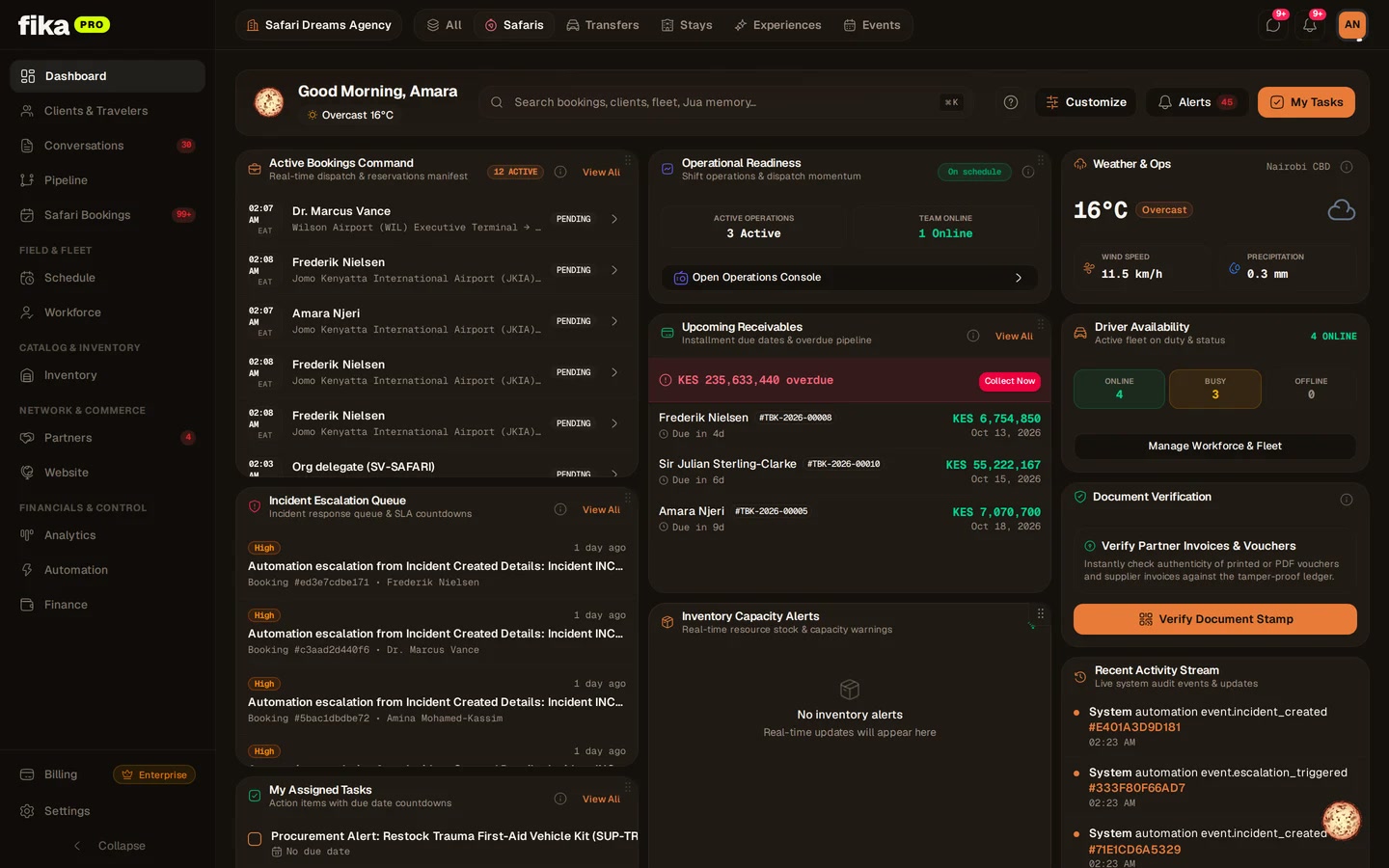Open Alerts with 45 badge
The height and width of the screenshot is (868, 1389).
(1197, 102)
